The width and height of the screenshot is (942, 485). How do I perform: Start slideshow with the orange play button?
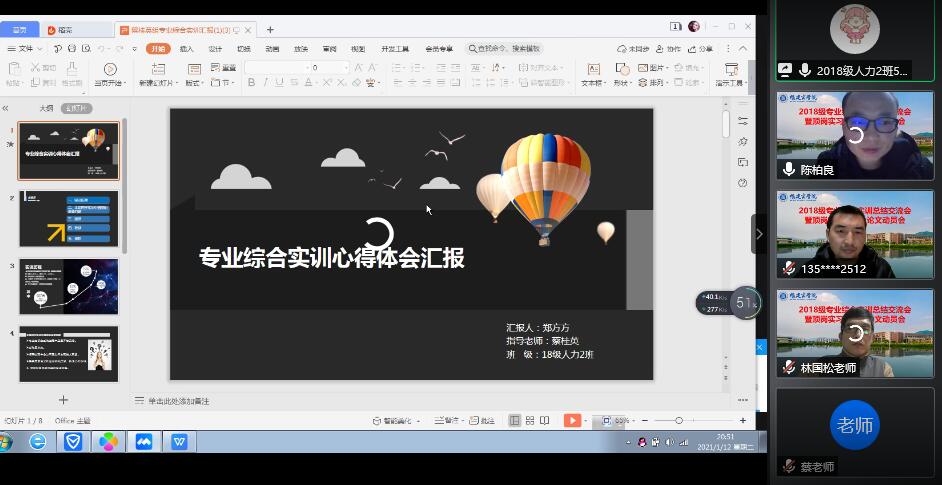tap(571, 421)
